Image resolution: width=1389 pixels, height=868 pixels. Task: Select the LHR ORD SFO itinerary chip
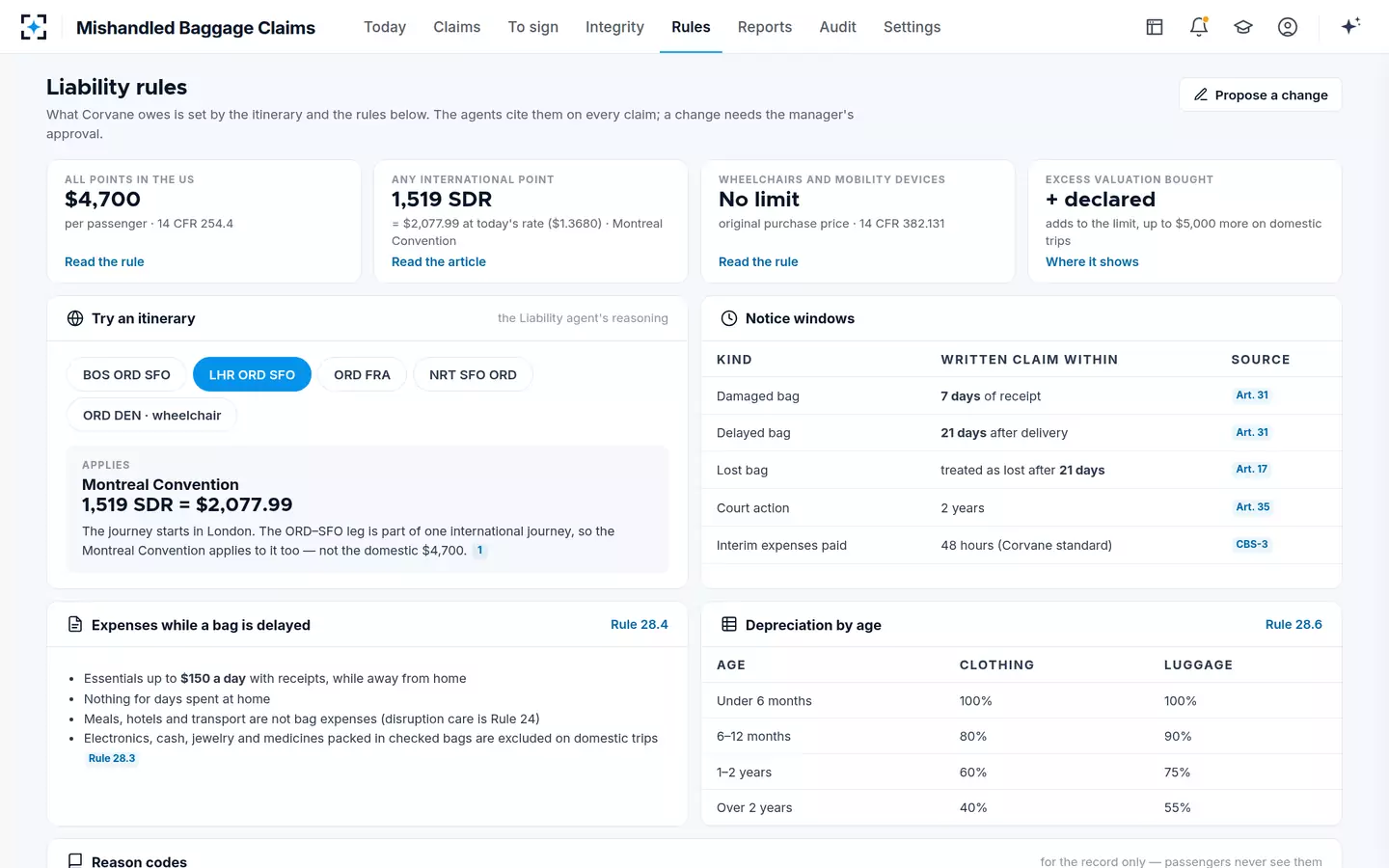[252, 374]
